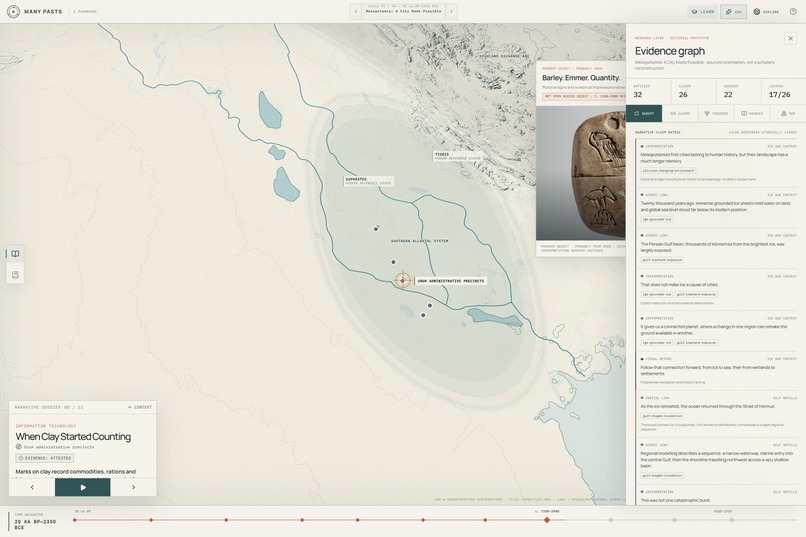Click the Evidence: Attested badge
Screen dimensions: 806x537
coord(45,458)
